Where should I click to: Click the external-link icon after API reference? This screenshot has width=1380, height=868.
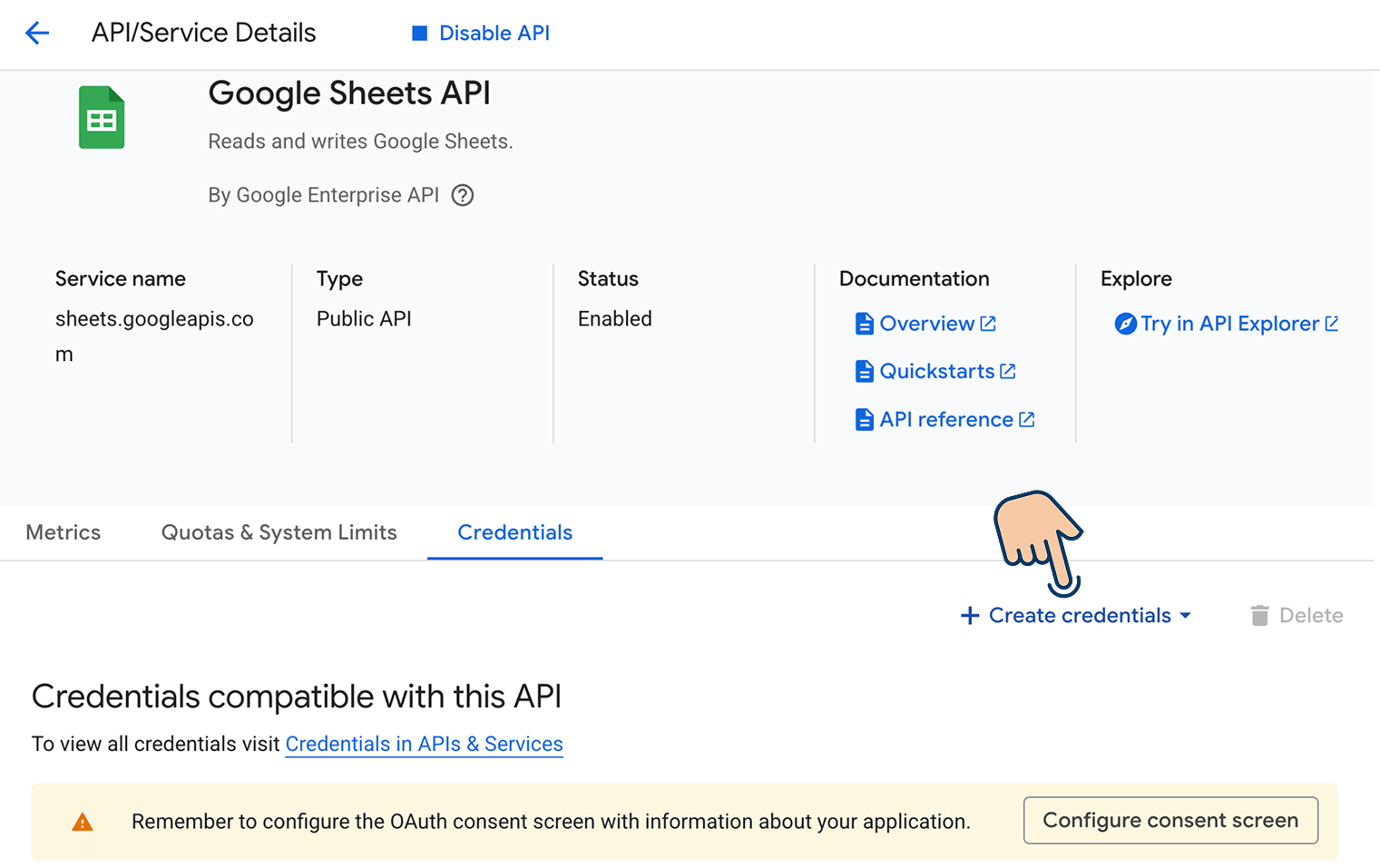[x=1027, y=419]
